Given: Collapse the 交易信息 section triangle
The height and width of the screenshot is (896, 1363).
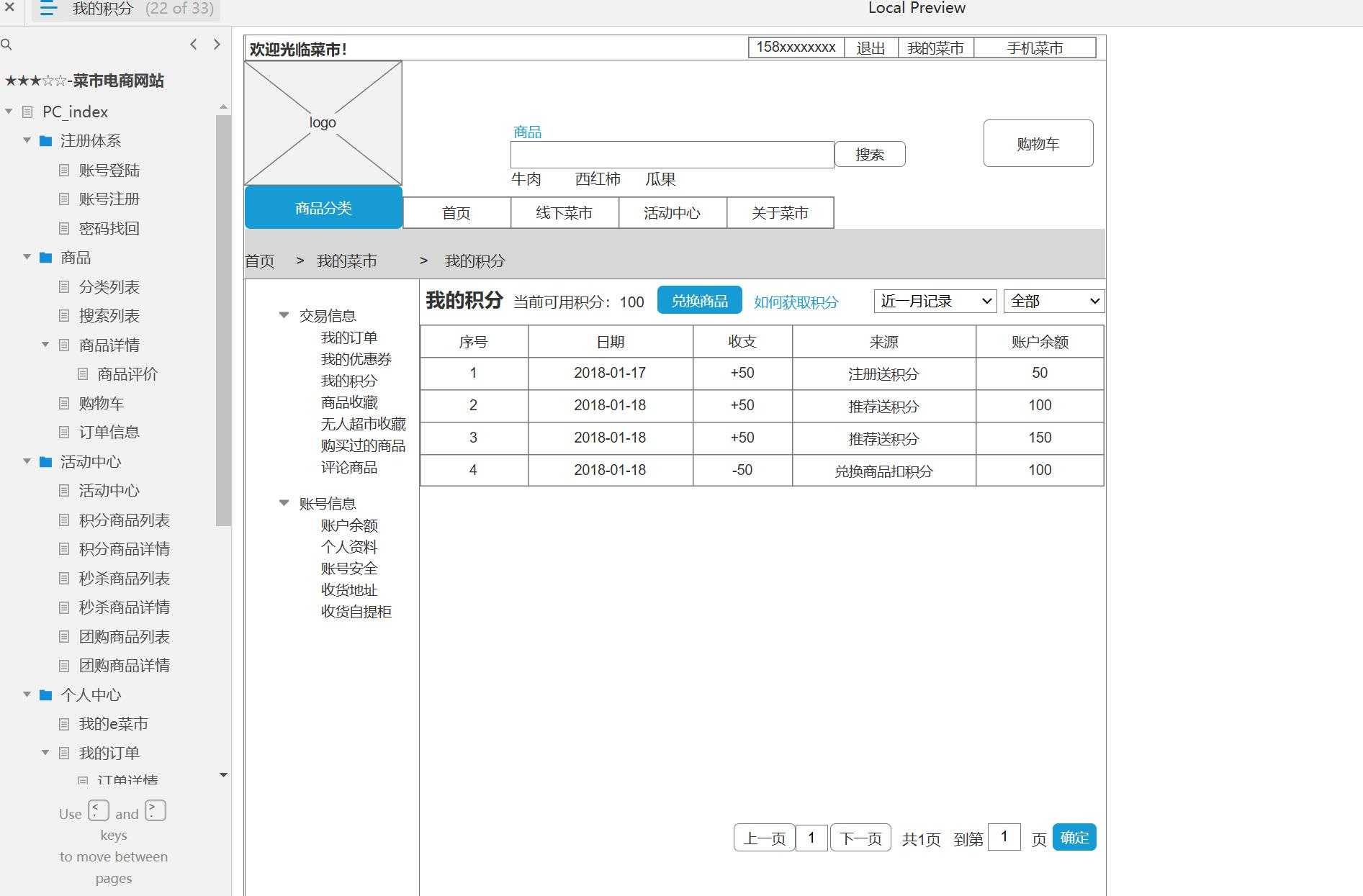Looking at the screenshot, I should coord(284,315).
